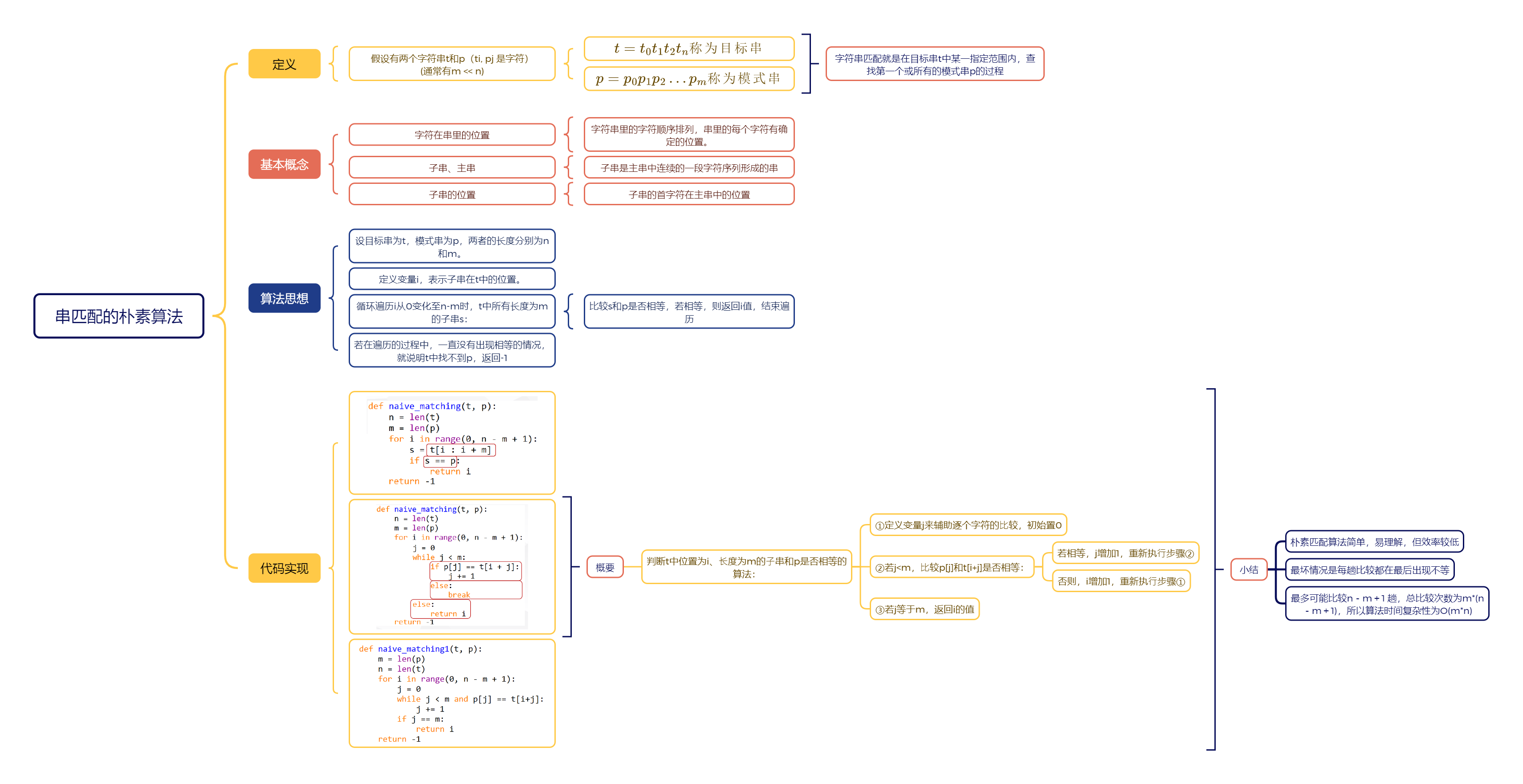This screenshot has height=784, width=1523.
Task: Select the while-else naive_matching code image
Action: (452, 566)
